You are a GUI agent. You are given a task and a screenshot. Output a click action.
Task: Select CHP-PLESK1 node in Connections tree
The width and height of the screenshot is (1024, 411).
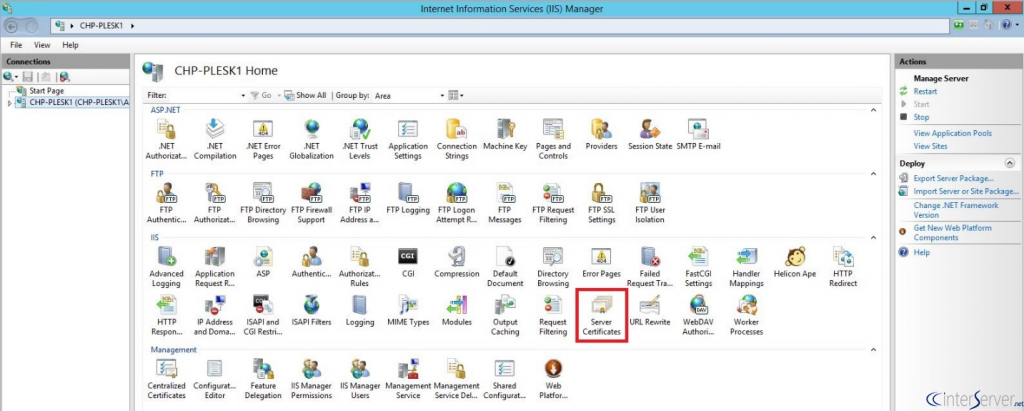coord(78,103)
